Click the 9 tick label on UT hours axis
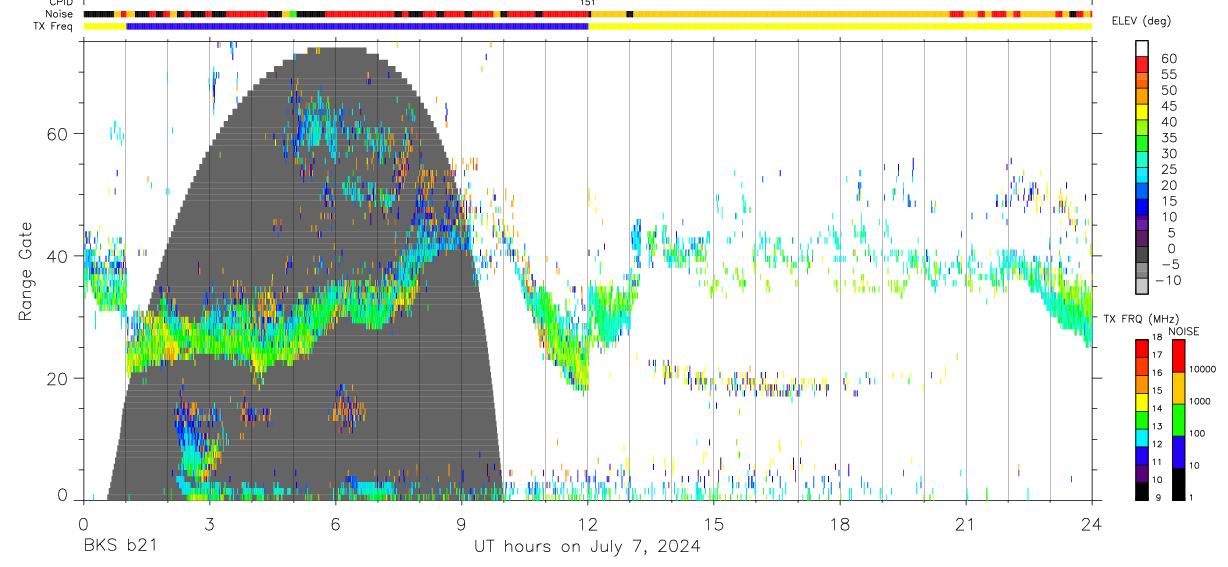This screenshot has height=567, width=1228. tap(462, 524)
